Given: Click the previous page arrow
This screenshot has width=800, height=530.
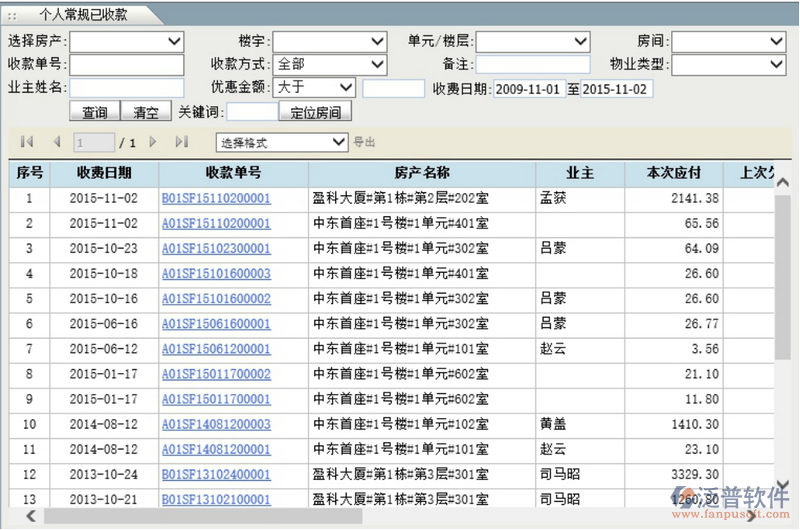Looking at the screenshot, I should click(57, 143).
